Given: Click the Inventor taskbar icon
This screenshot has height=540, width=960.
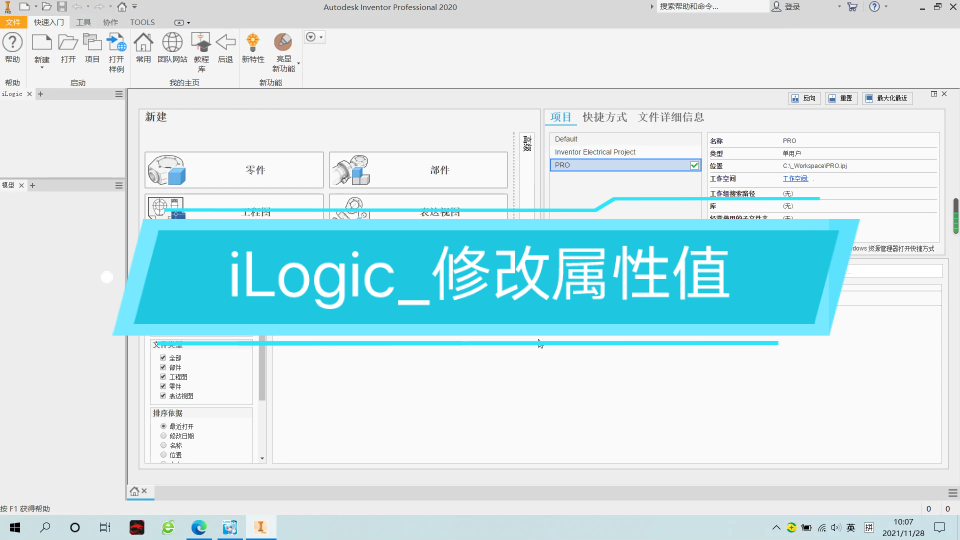Looking at the screenshot, I should point(261,527).
